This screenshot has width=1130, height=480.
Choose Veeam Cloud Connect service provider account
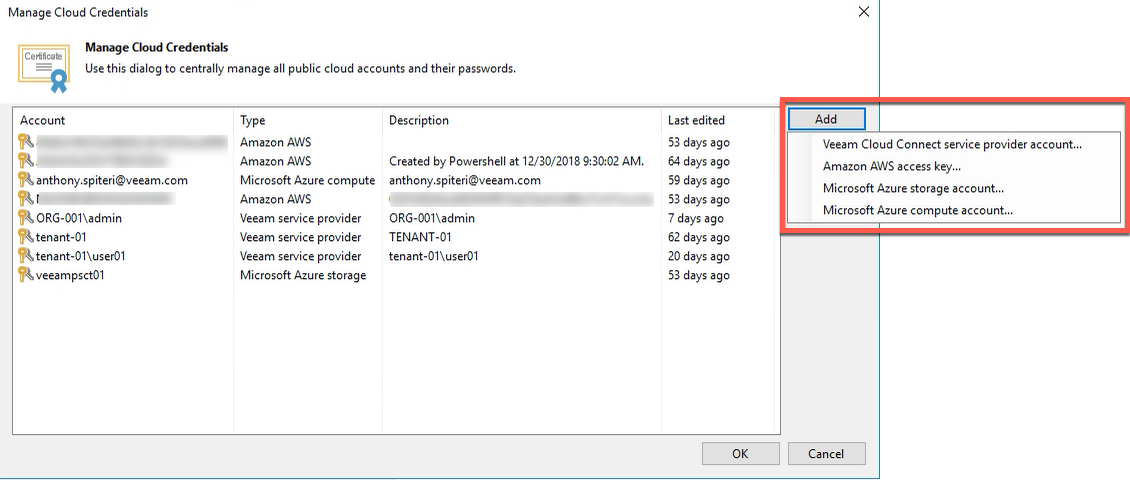pyautogui.click(x=952, y=144)
